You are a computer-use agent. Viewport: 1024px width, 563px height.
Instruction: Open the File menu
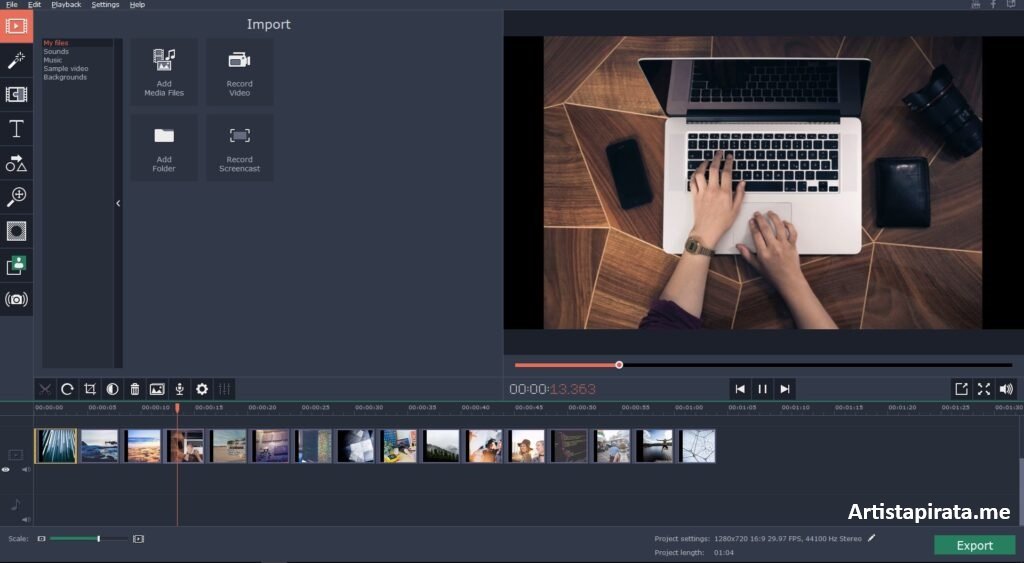[x=11, y=5]
